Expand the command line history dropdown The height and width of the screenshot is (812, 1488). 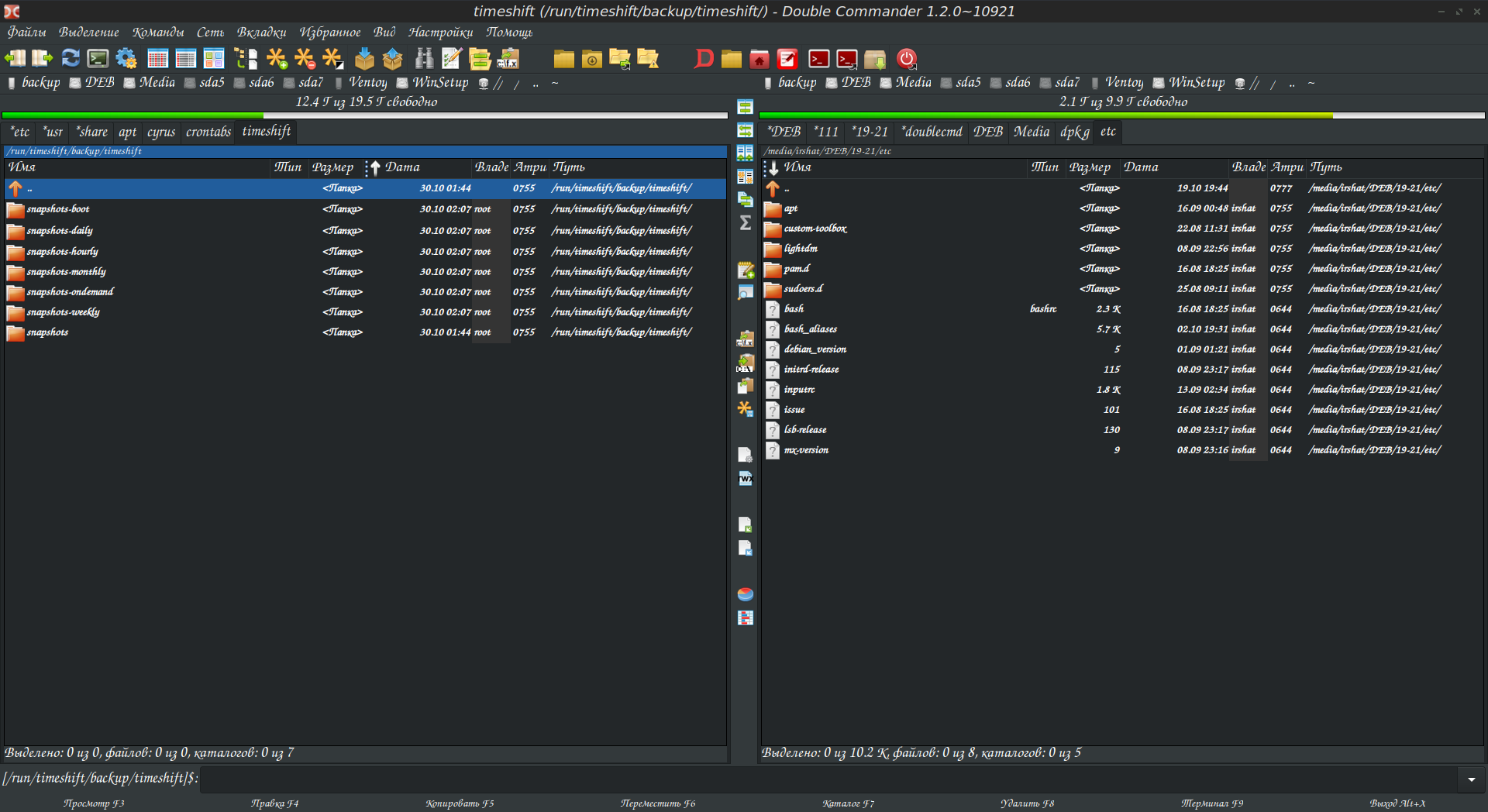[x=1471, y=779]
